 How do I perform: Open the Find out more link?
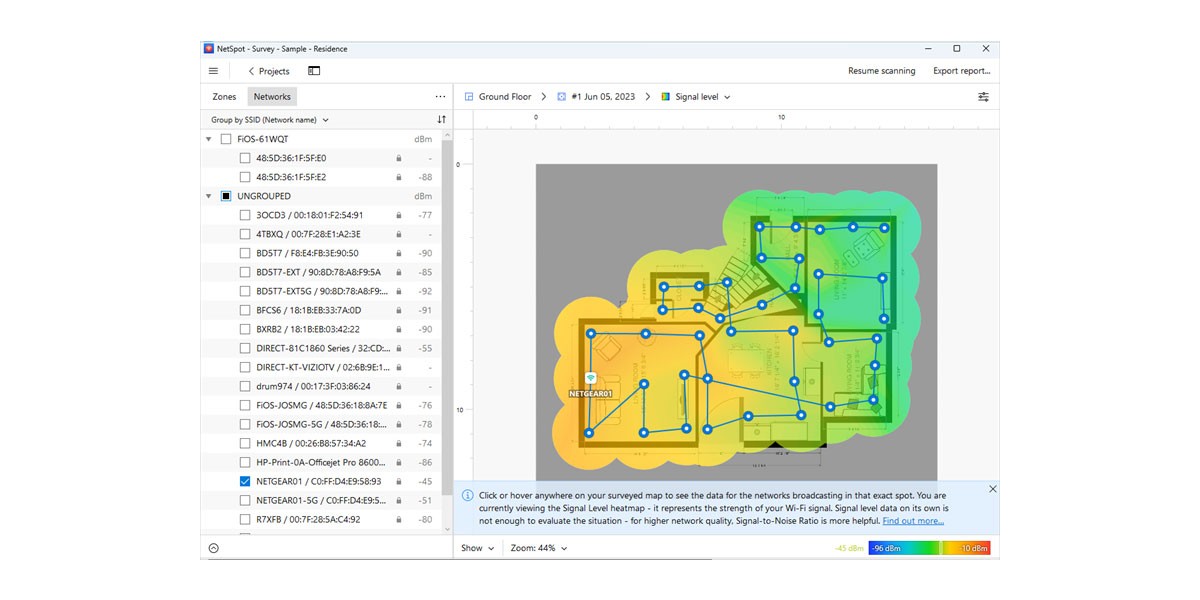click(x=913, y=521)
